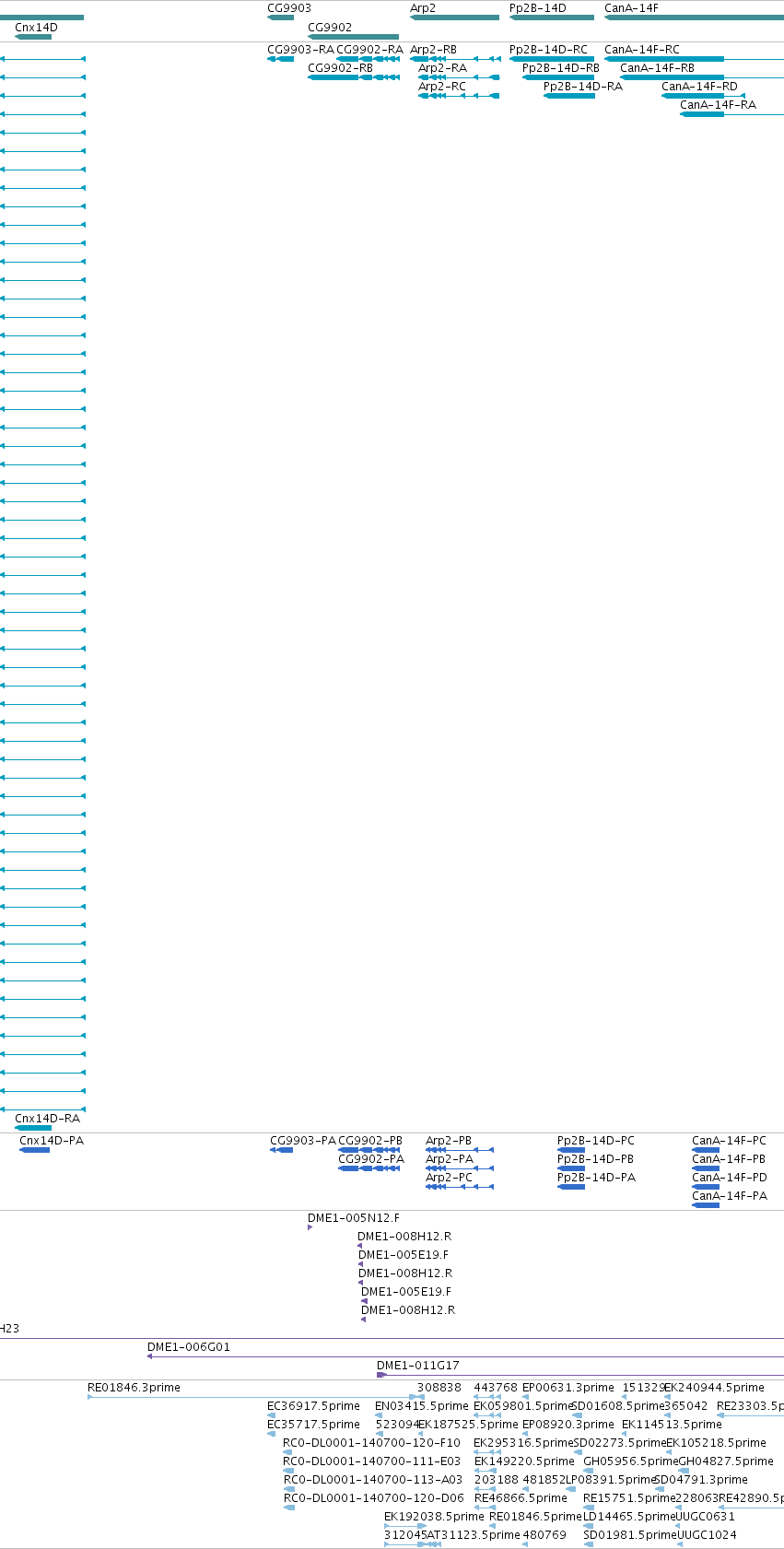Click the Cnx14D-RA transcript label
Image resolution: width=784 pixels, height=1549 pixels.
(x=47, y=1119)
